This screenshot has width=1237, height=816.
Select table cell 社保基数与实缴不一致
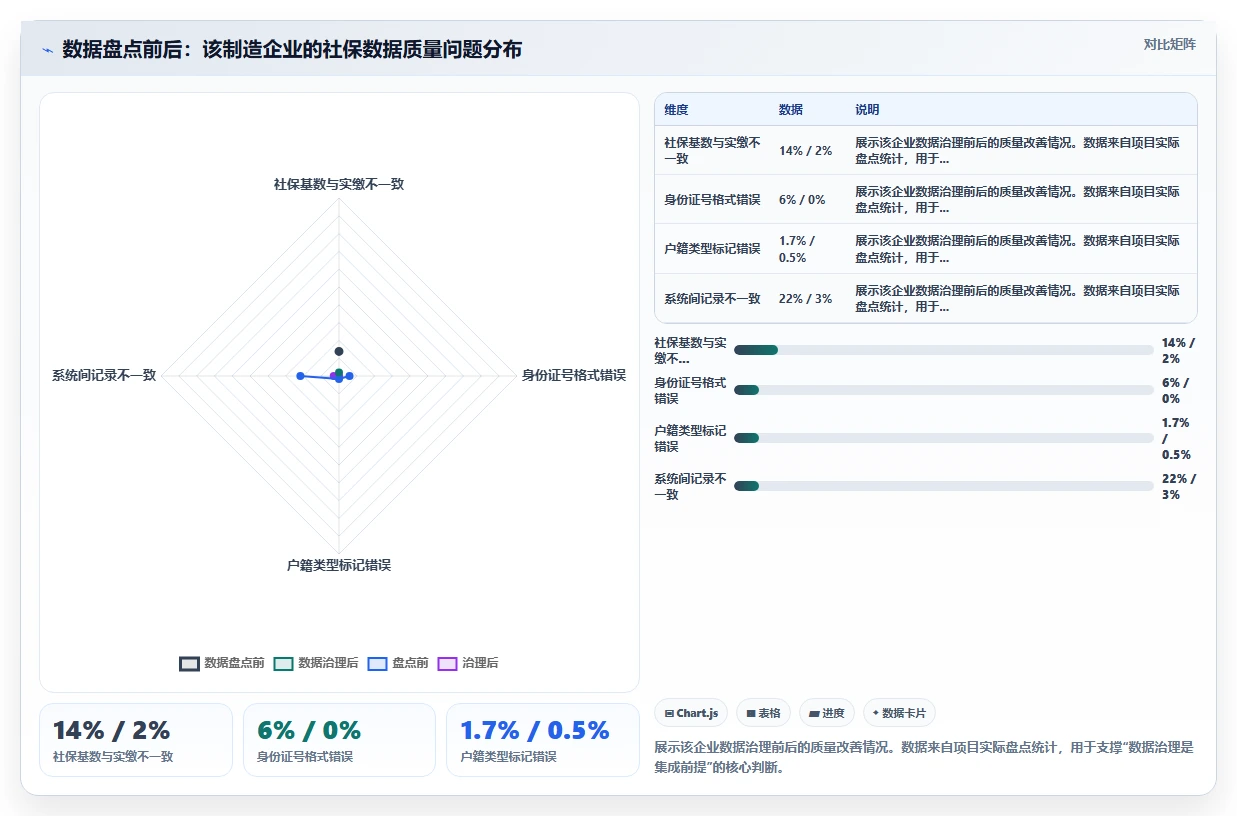(x=712, y=150)
